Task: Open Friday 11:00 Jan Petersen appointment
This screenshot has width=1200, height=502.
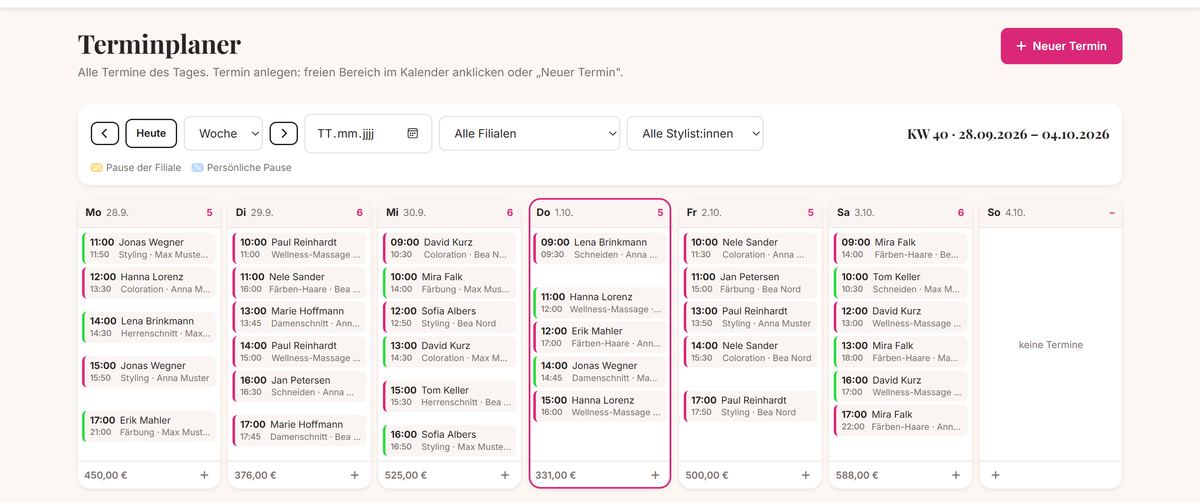Action: [750, 283]
